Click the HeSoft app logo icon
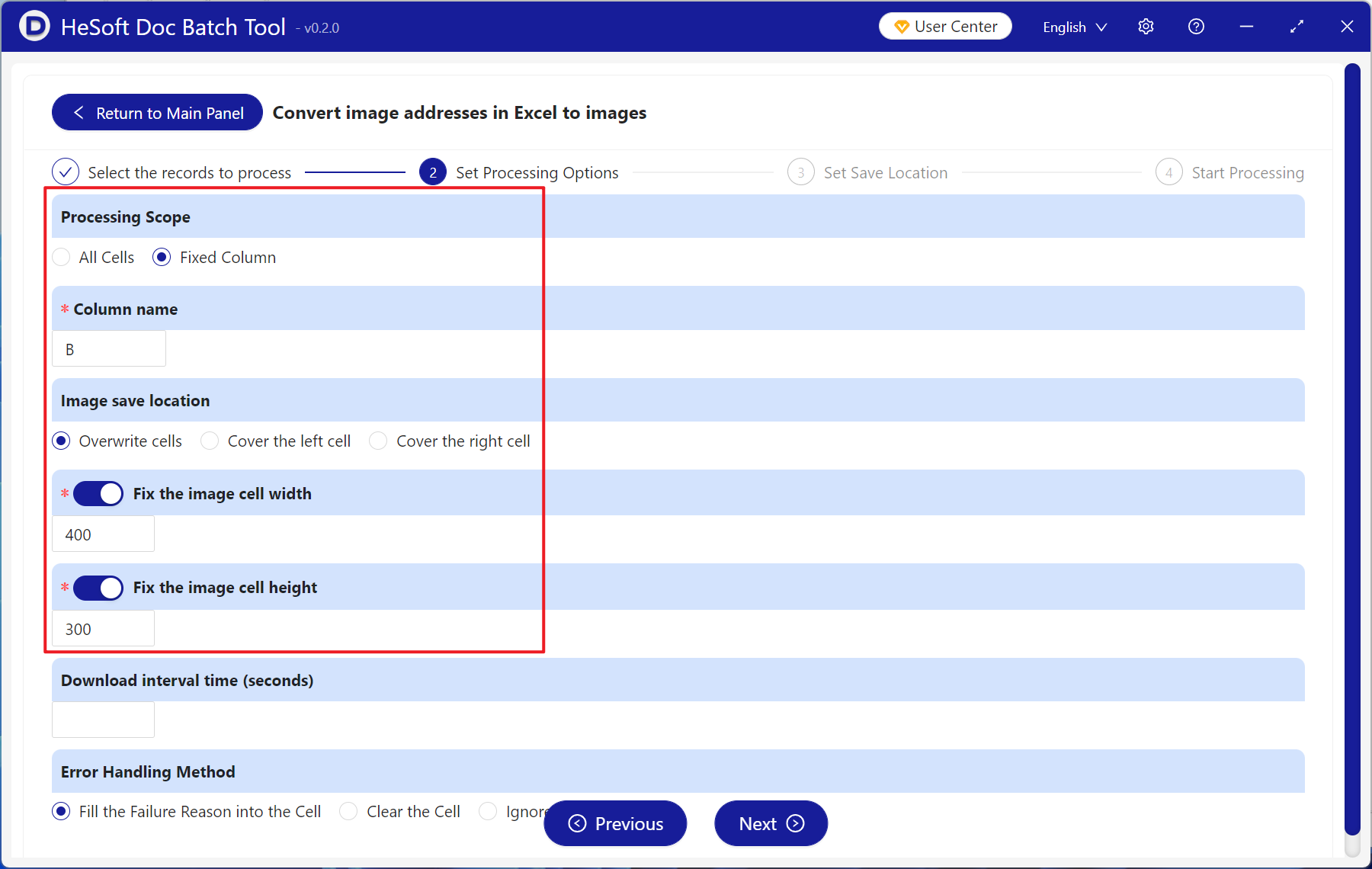Screen dimensions: 1372x869 (x=34, y=27)
